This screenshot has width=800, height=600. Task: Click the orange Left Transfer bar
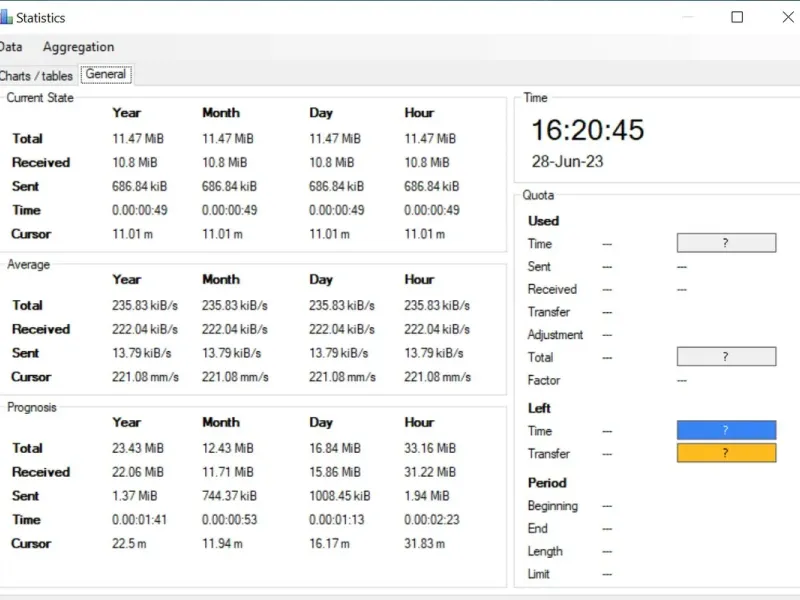click(x=726, y=453)
